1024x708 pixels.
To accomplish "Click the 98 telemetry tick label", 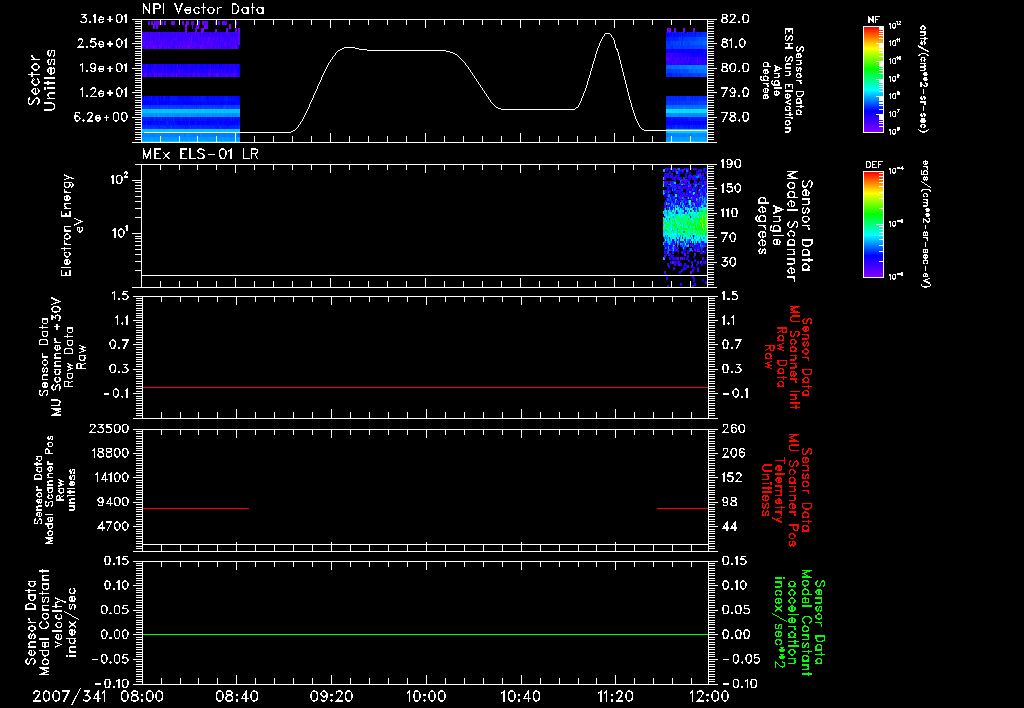I will point(729,502).
